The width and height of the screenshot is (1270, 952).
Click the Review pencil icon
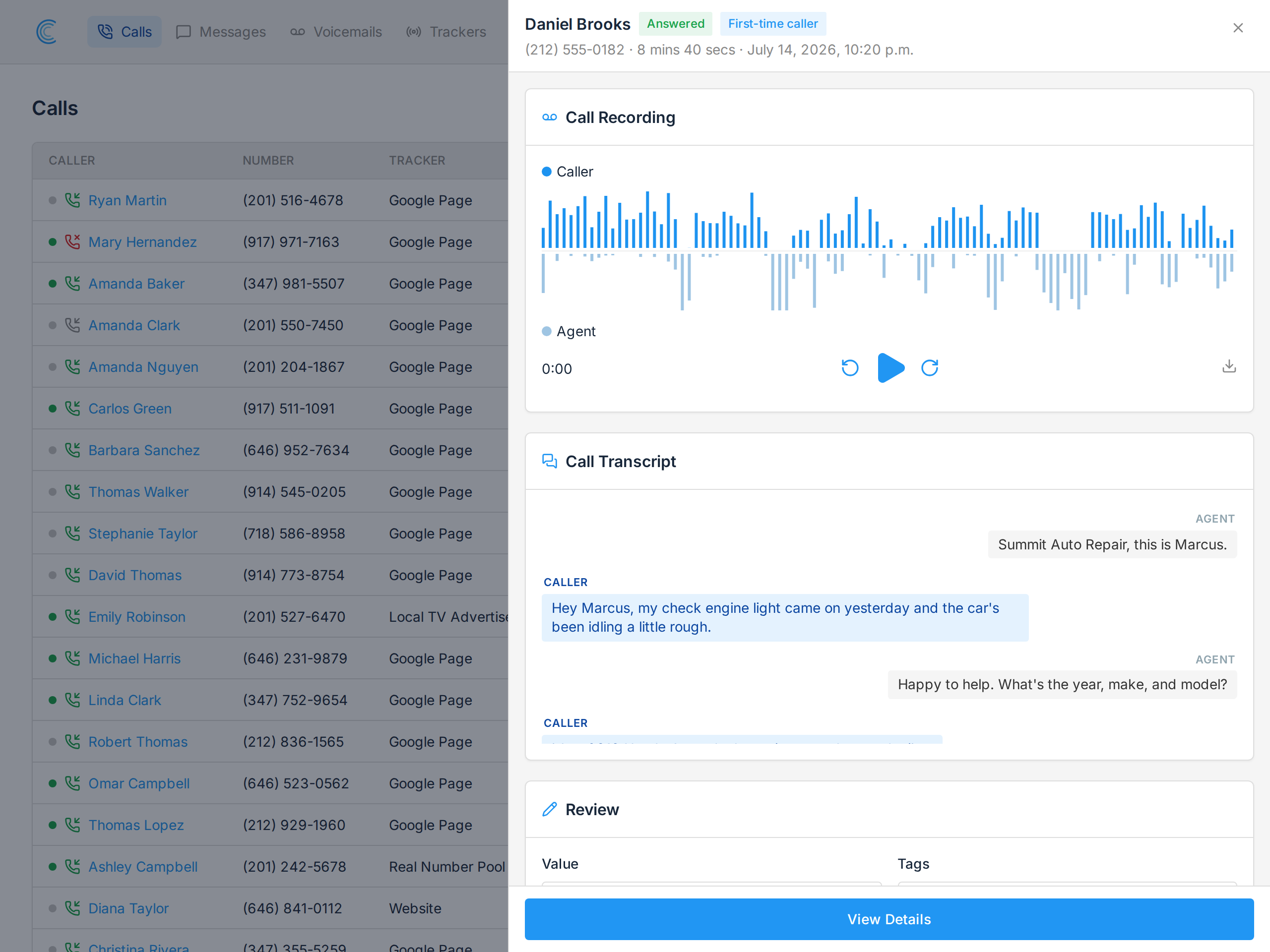(x=550, y=809)
